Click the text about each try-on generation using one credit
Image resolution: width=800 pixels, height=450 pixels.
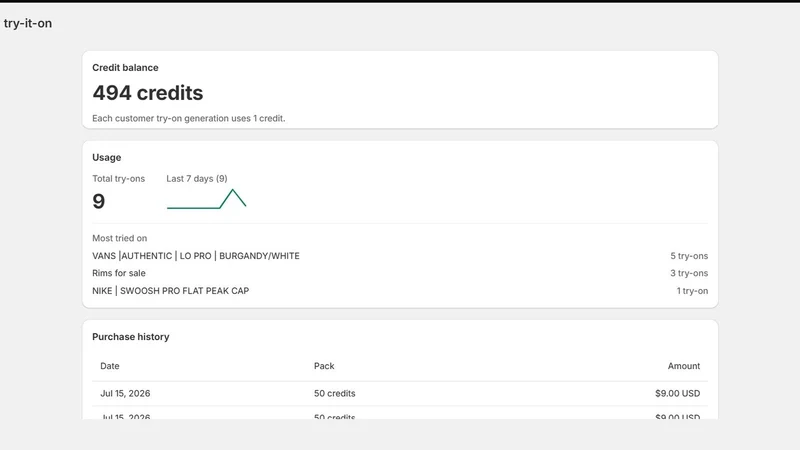188,118
